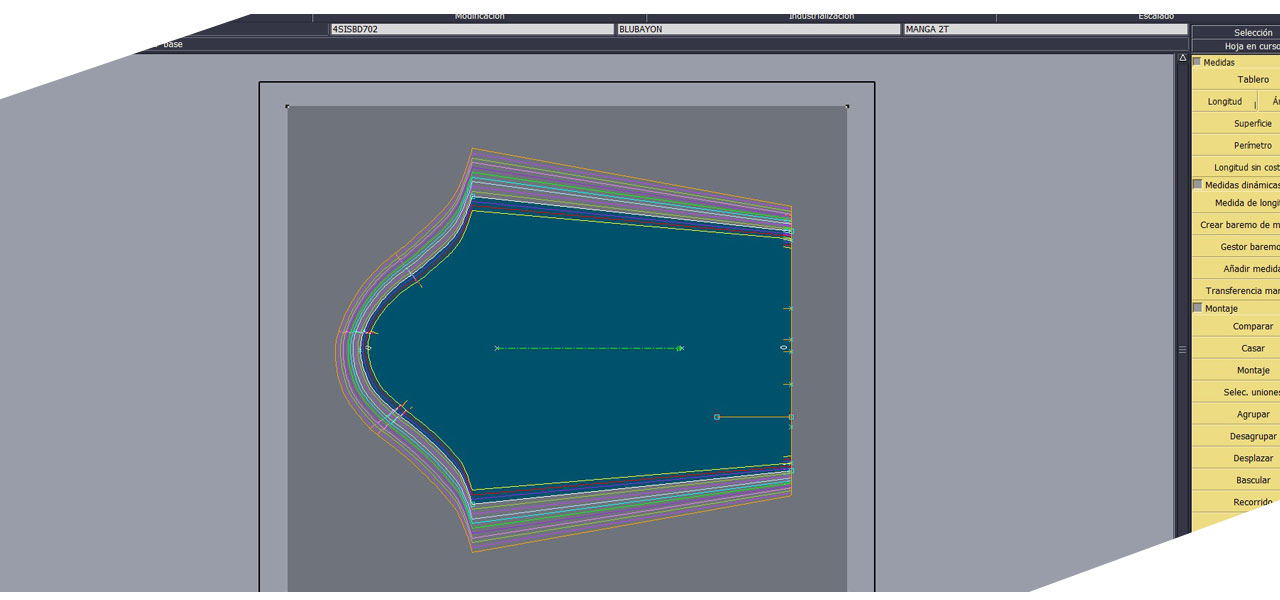Click the scroll-up arrow above the tool panel
Screen dimensions: 1280x600
coord(1182,59)
